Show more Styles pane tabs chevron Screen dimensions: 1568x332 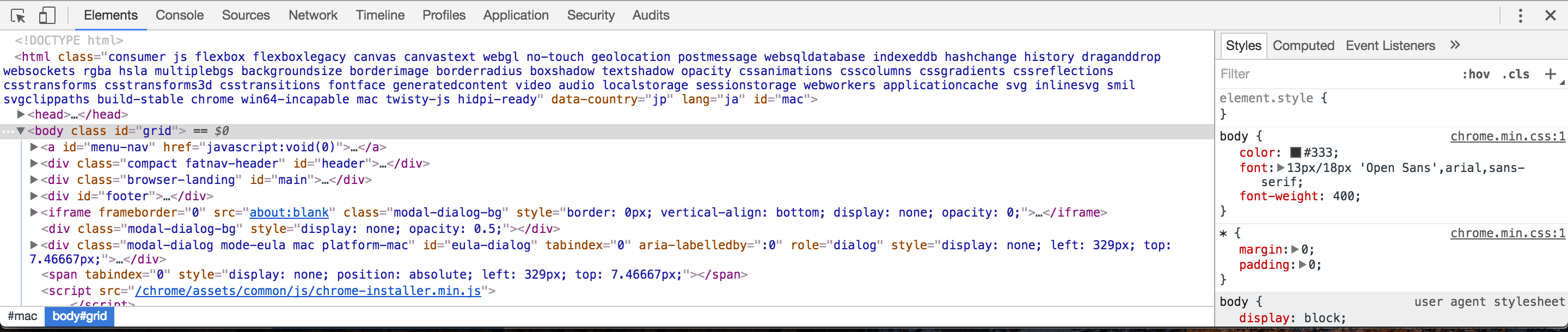[1455, 45]
